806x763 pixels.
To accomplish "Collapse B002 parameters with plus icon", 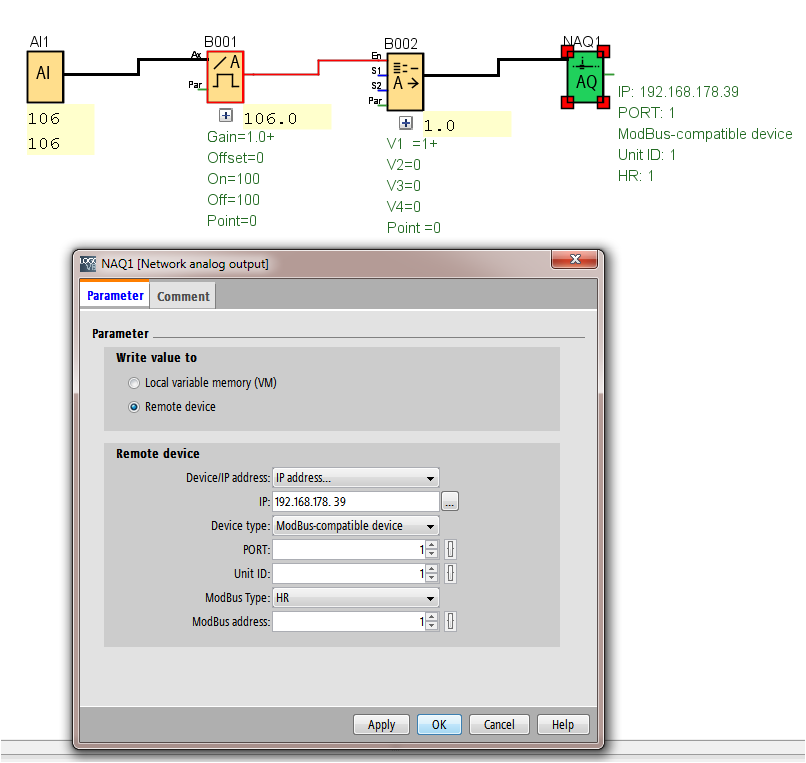I will [x=406, y=123].
